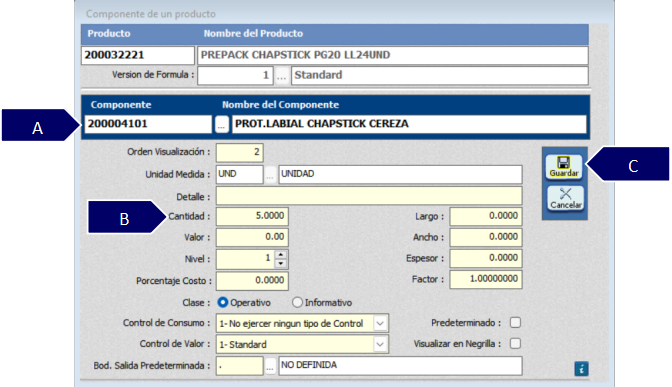Click the empty Detalle field
This screenshot has width=672, height=387.
pos(369,195)
